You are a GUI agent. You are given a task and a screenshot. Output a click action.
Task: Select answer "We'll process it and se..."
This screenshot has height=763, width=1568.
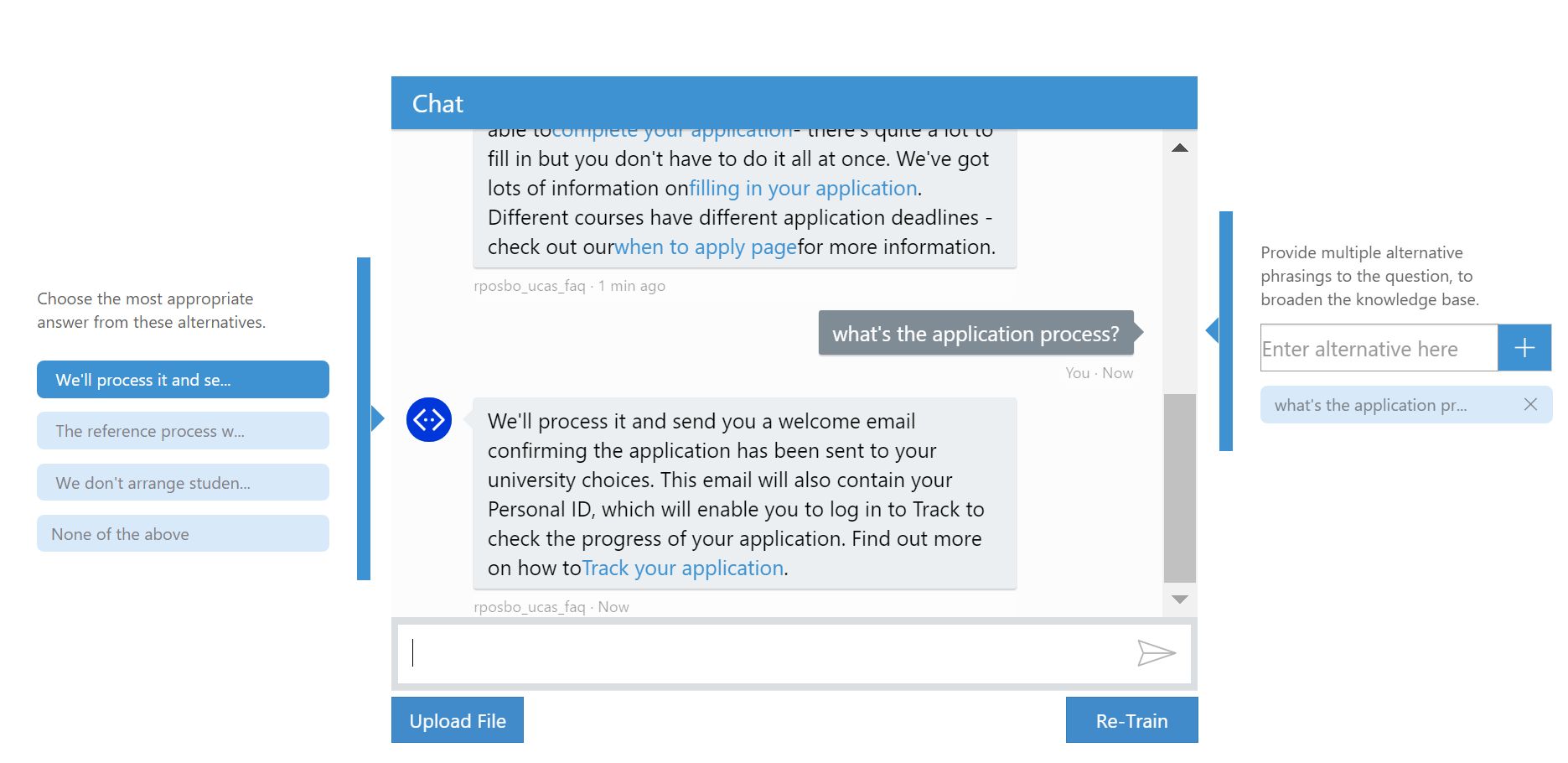point(183,380)
